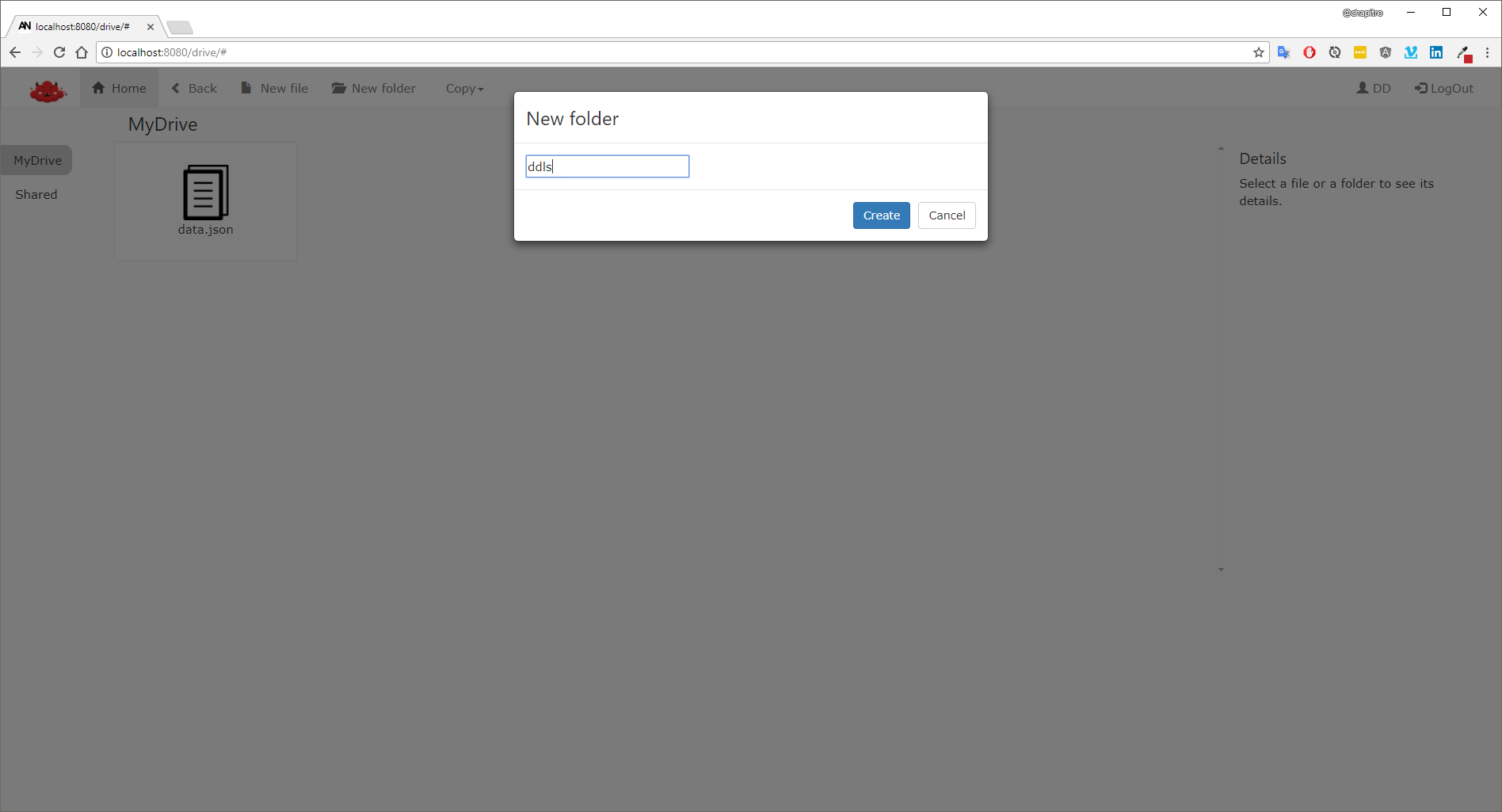
Task: Click the browser home button
Action: click(82, 52)
